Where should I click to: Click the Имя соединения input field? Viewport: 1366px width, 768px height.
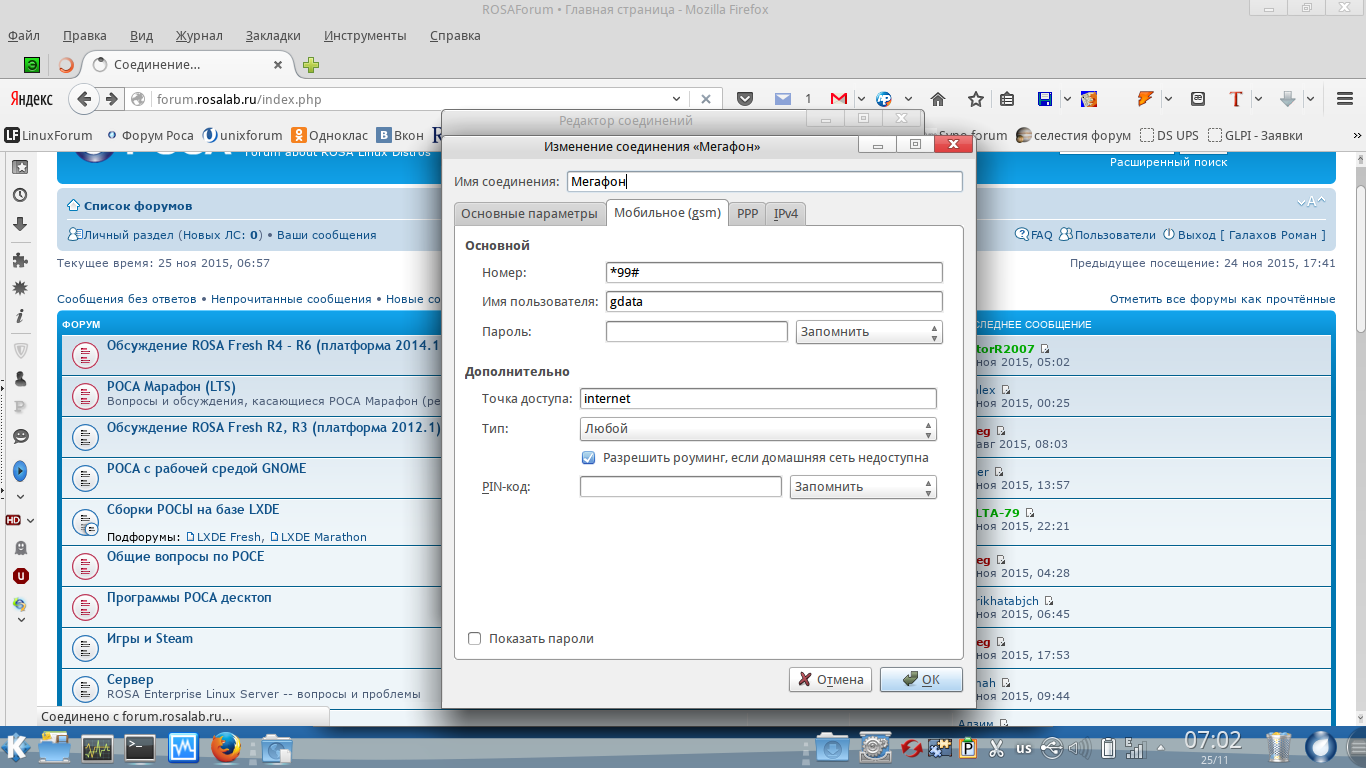764,182
